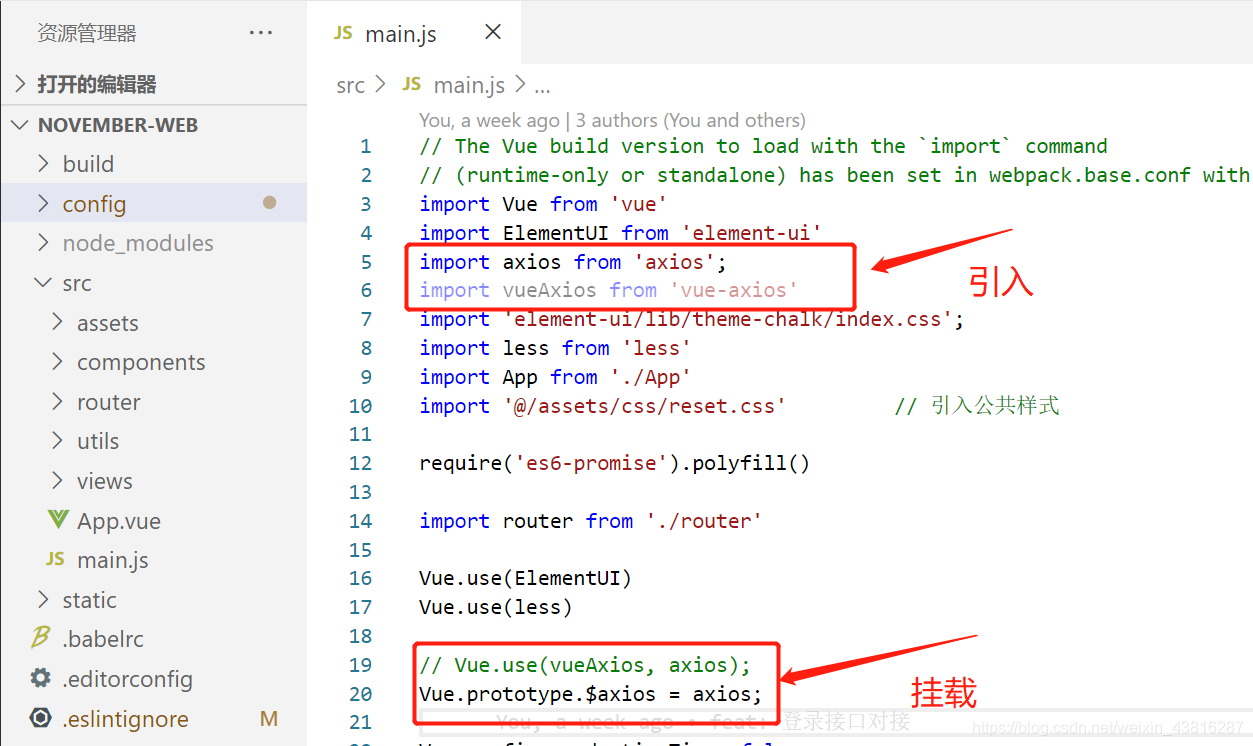Expand the config folder chevron
The width and height of the screenshot is (1253, 746).
click(43, 203)
